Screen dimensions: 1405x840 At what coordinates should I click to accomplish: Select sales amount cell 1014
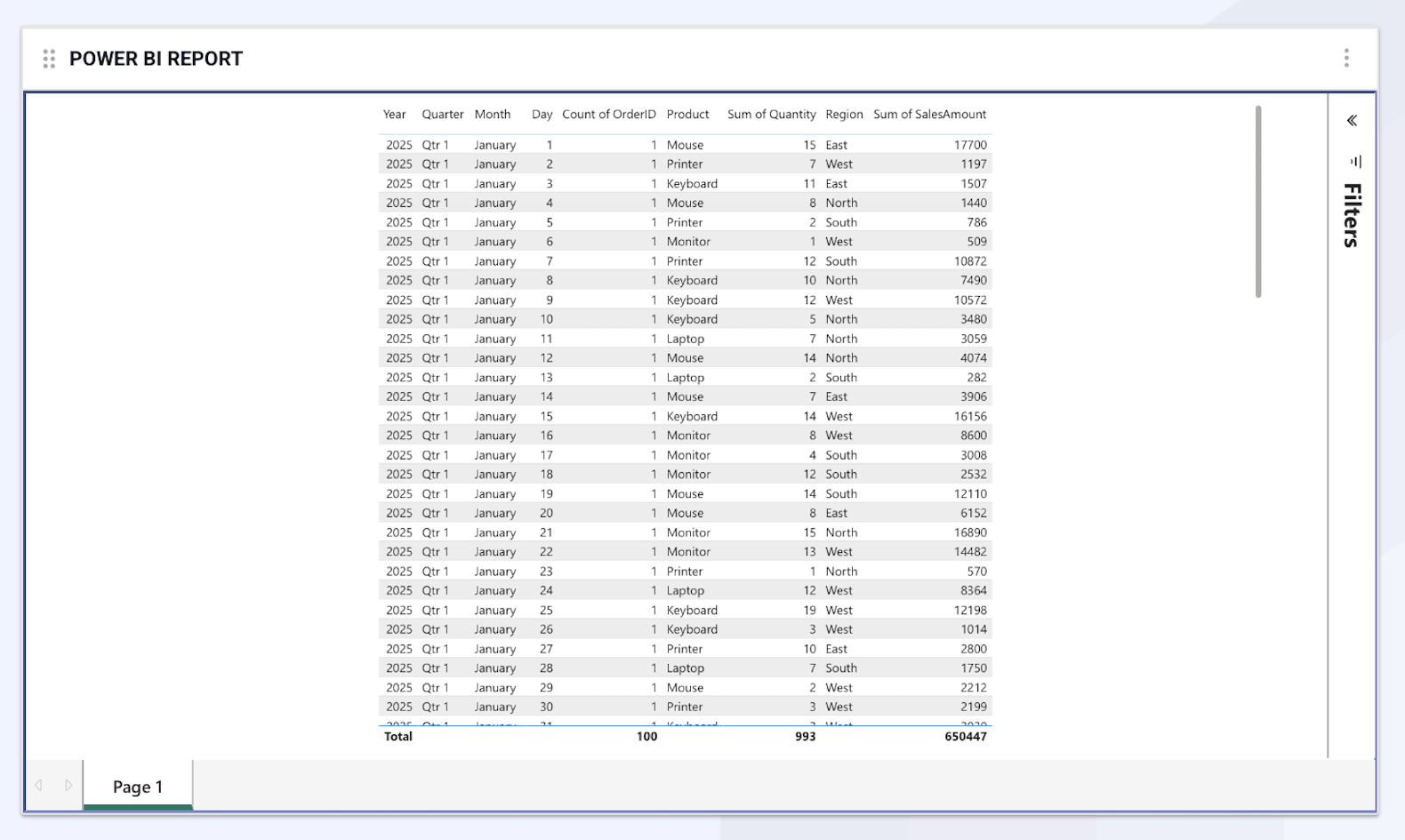coord(974,630)
